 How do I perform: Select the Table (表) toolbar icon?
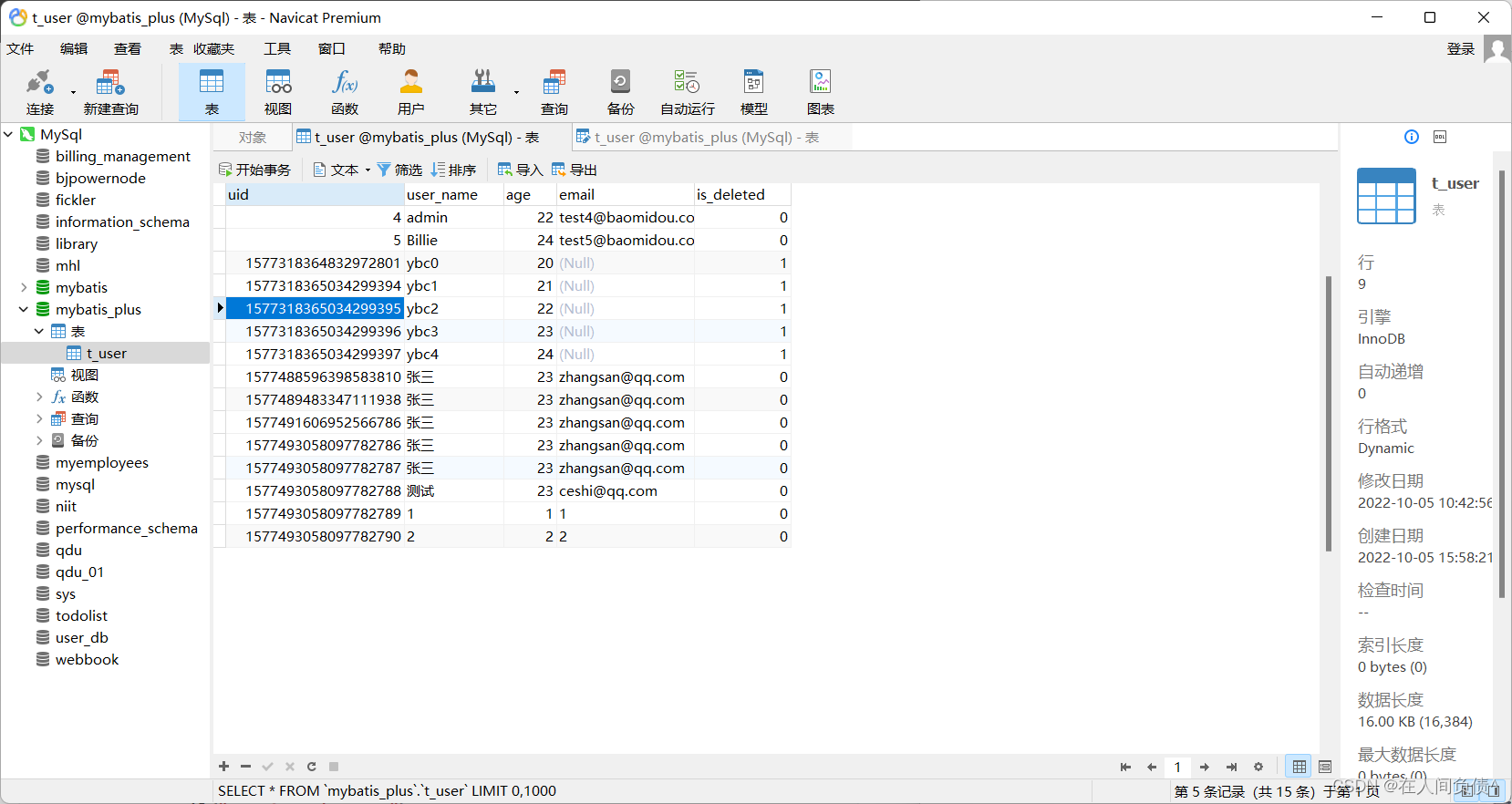212,92
